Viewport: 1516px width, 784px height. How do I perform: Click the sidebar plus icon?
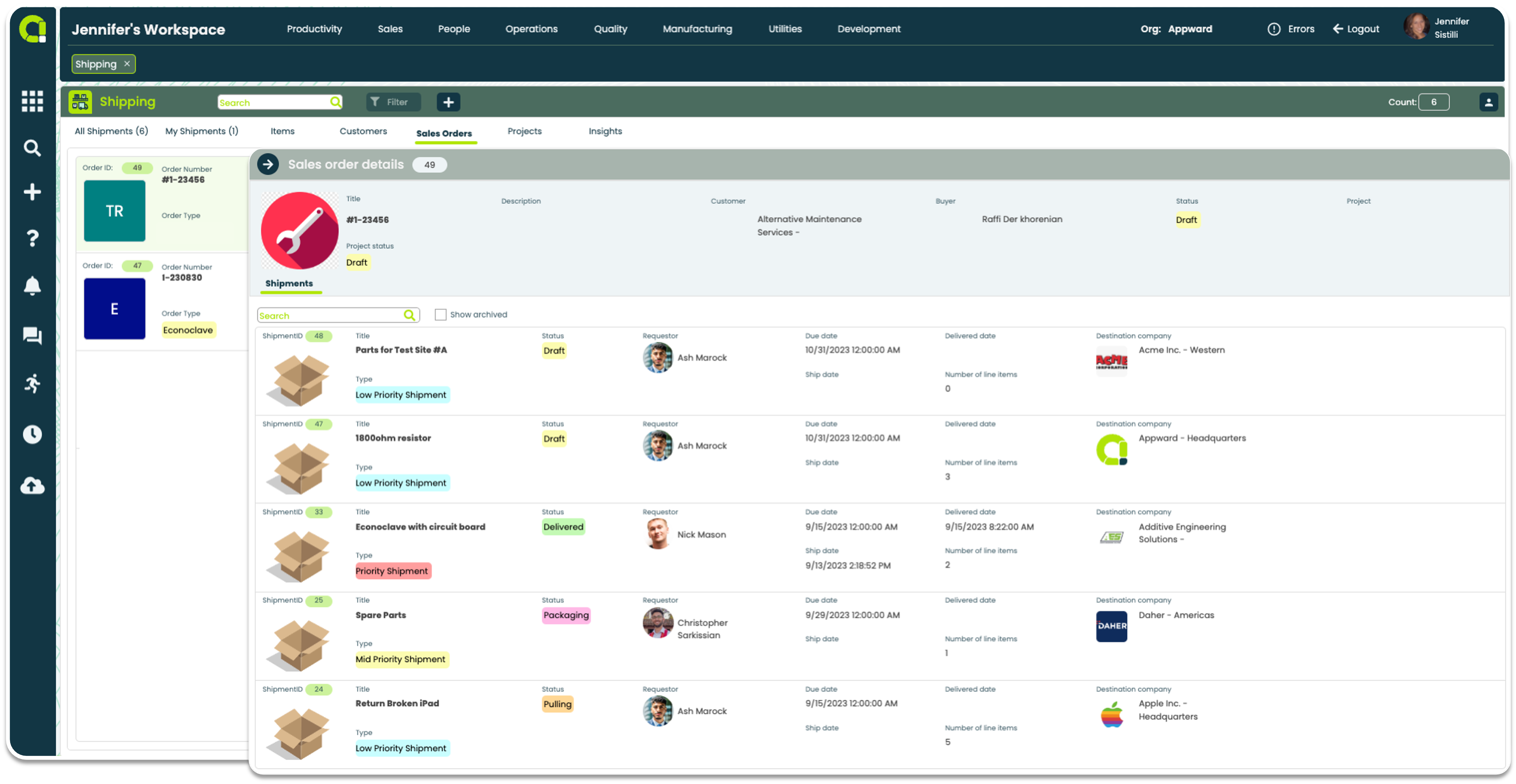pos(32,192)
